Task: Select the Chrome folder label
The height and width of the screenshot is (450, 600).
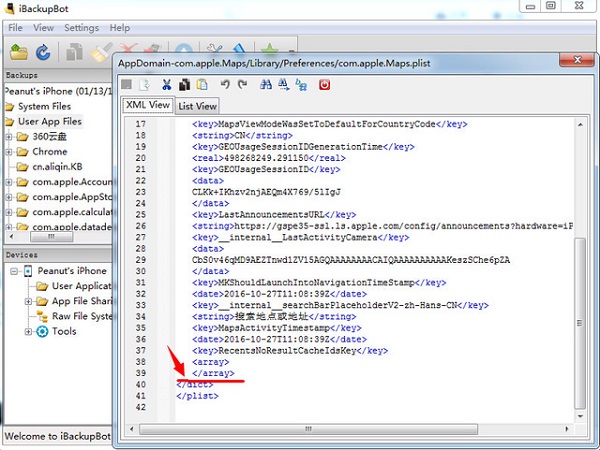Action: pyautogui.click(x=50, y=152)
